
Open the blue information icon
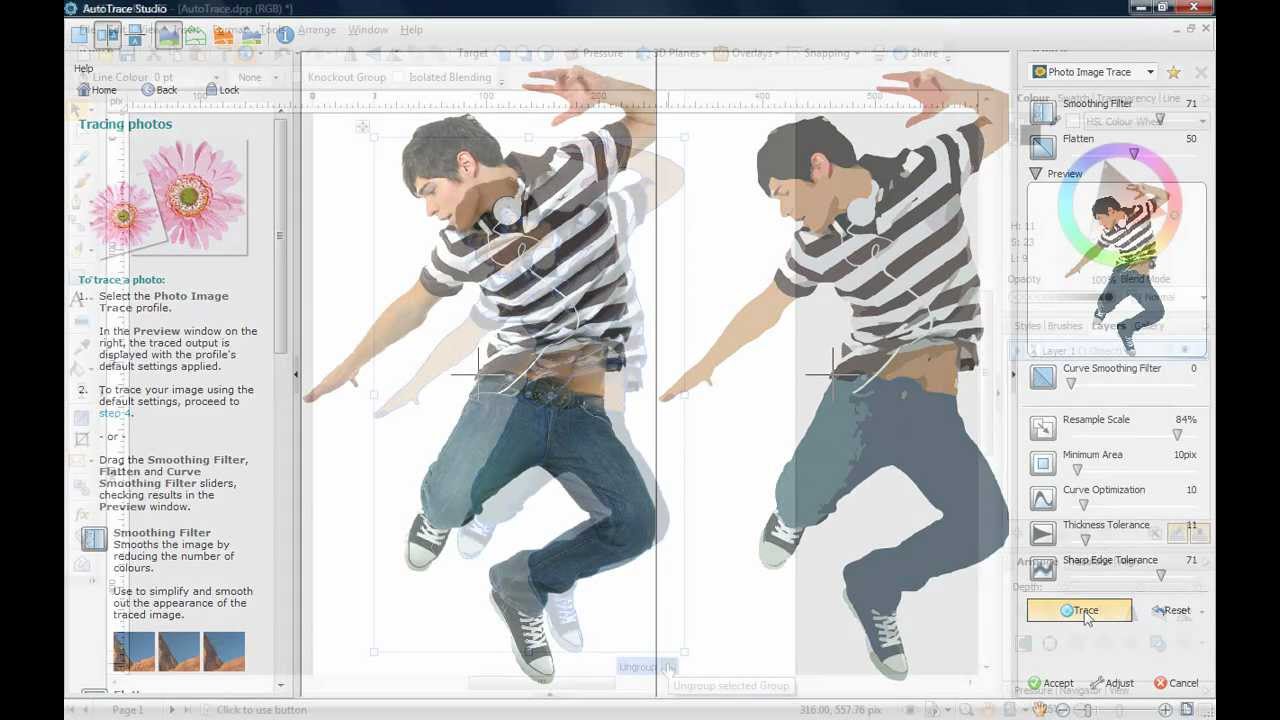(285, 35)
